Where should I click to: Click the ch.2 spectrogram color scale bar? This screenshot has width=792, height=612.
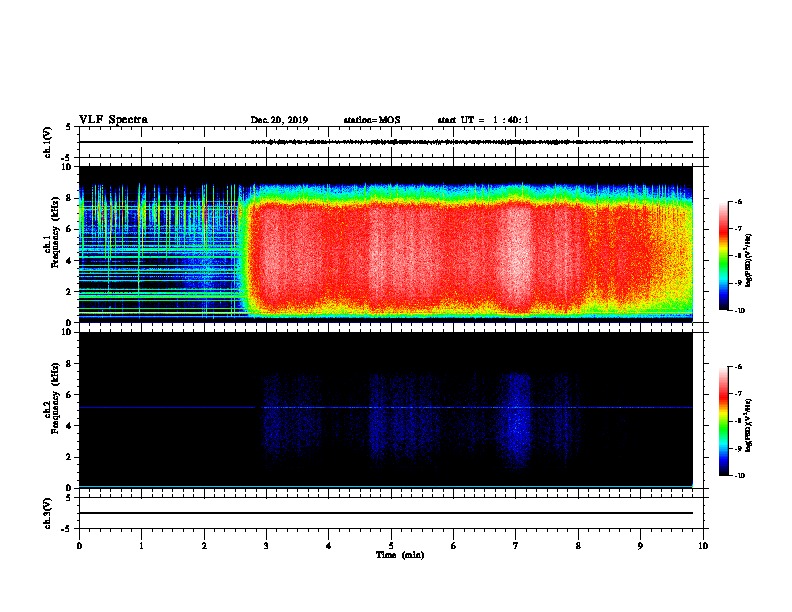click(723, 421)
